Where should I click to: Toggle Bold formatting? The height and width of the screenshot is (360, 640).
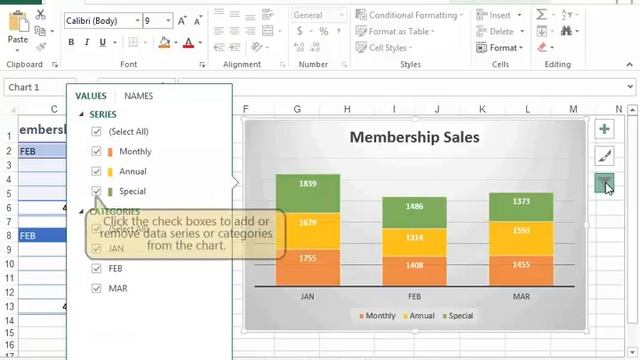(x=71, y=42)
